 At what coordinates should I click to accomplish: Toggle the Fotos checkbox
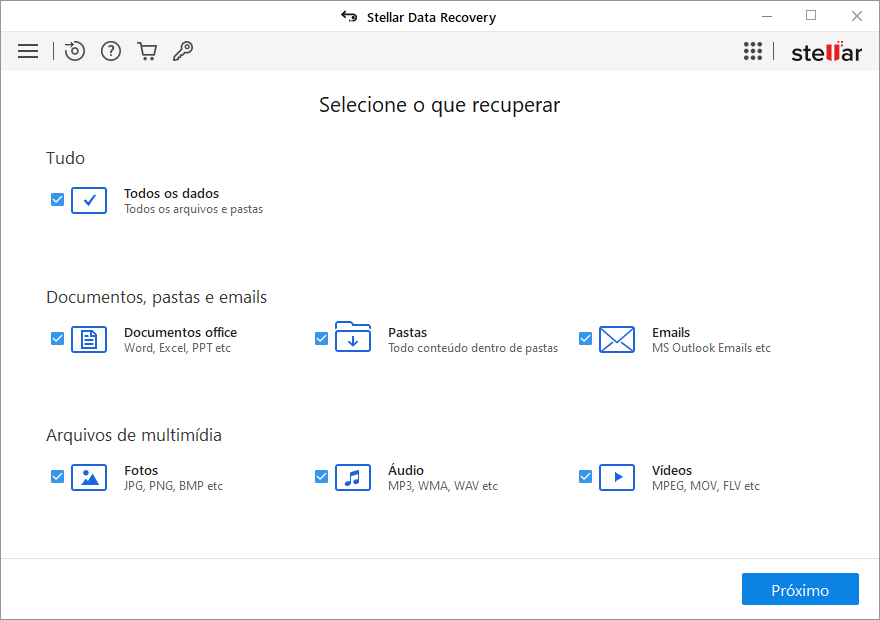point(57,477)
